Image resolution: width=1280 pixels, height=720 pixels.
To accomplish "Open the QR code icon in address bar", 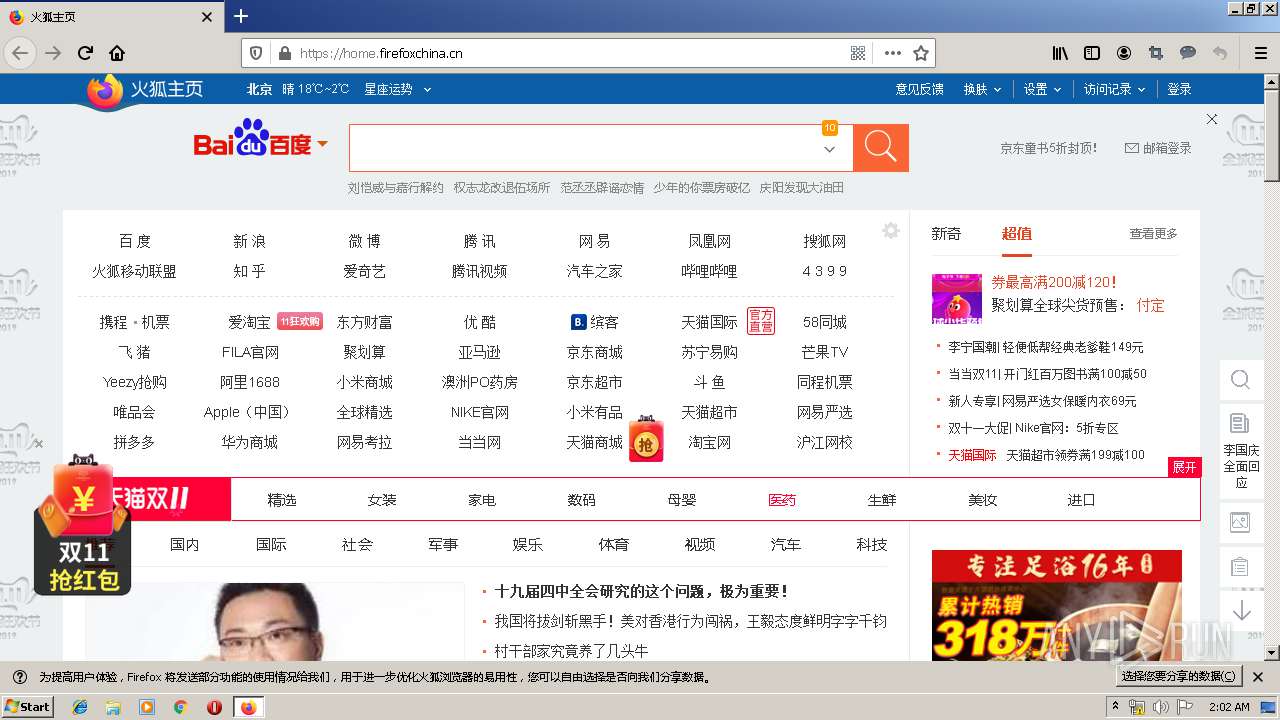I will pyautogui.click(x=858, y=53).
